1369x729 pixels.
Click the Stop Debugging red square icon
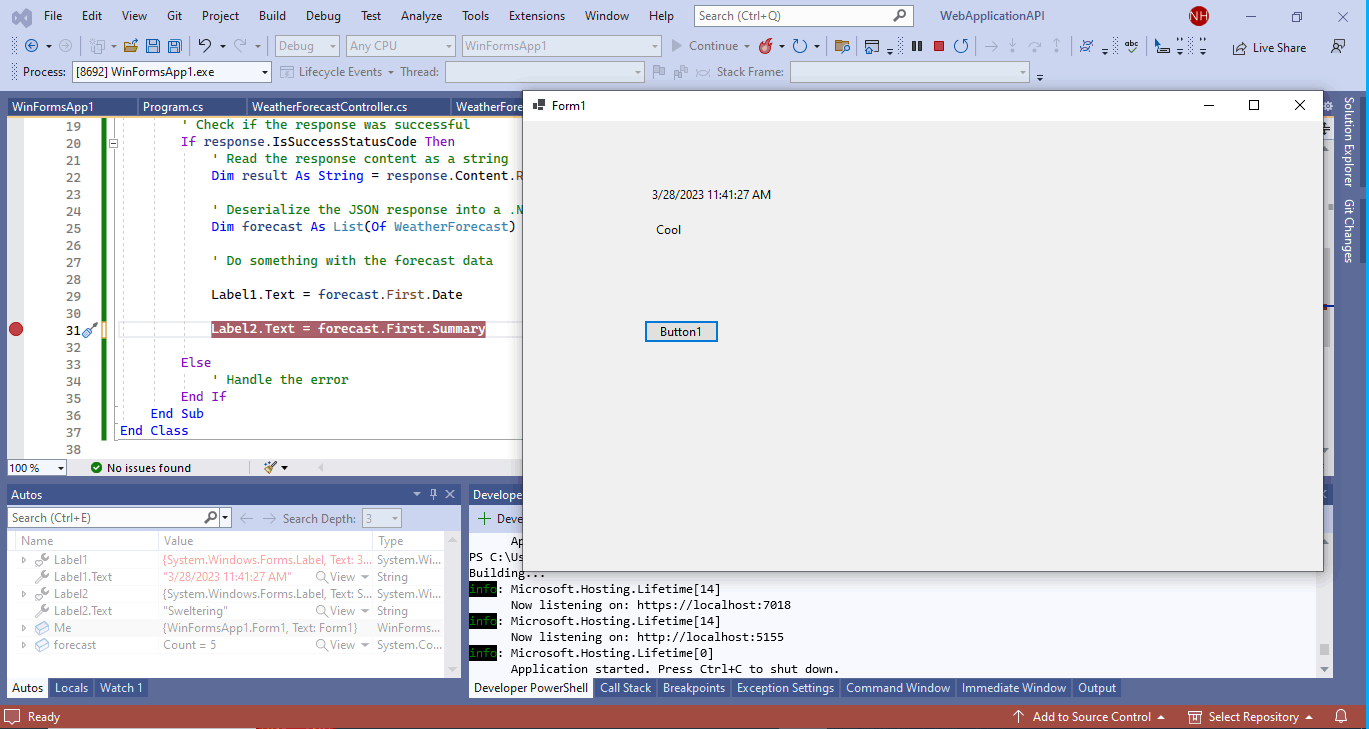click(939, 46)
